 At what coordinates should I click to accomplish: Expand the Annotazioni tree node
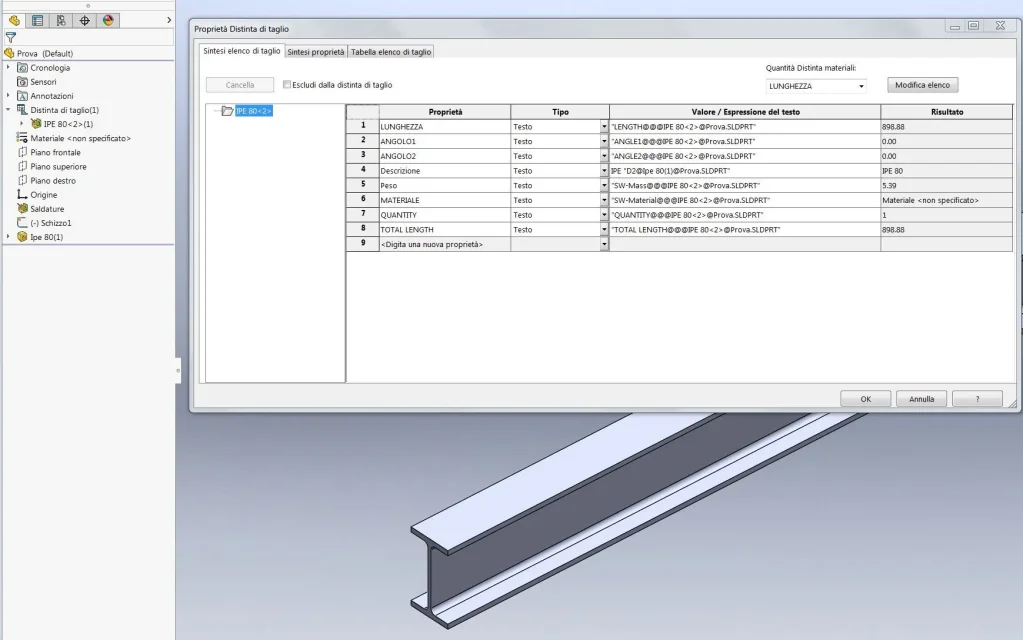[x=8, y=95]
